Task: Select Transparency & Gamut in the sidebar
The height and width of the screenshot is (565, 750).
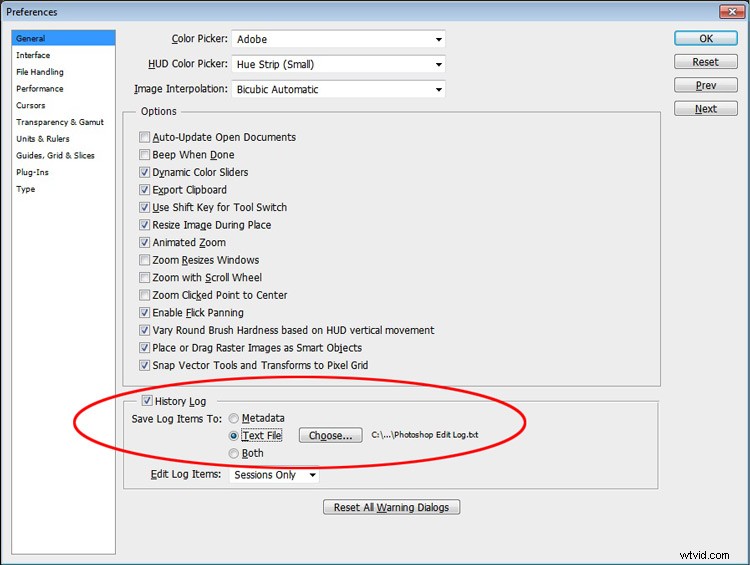Action: click(x=60, y=122)
